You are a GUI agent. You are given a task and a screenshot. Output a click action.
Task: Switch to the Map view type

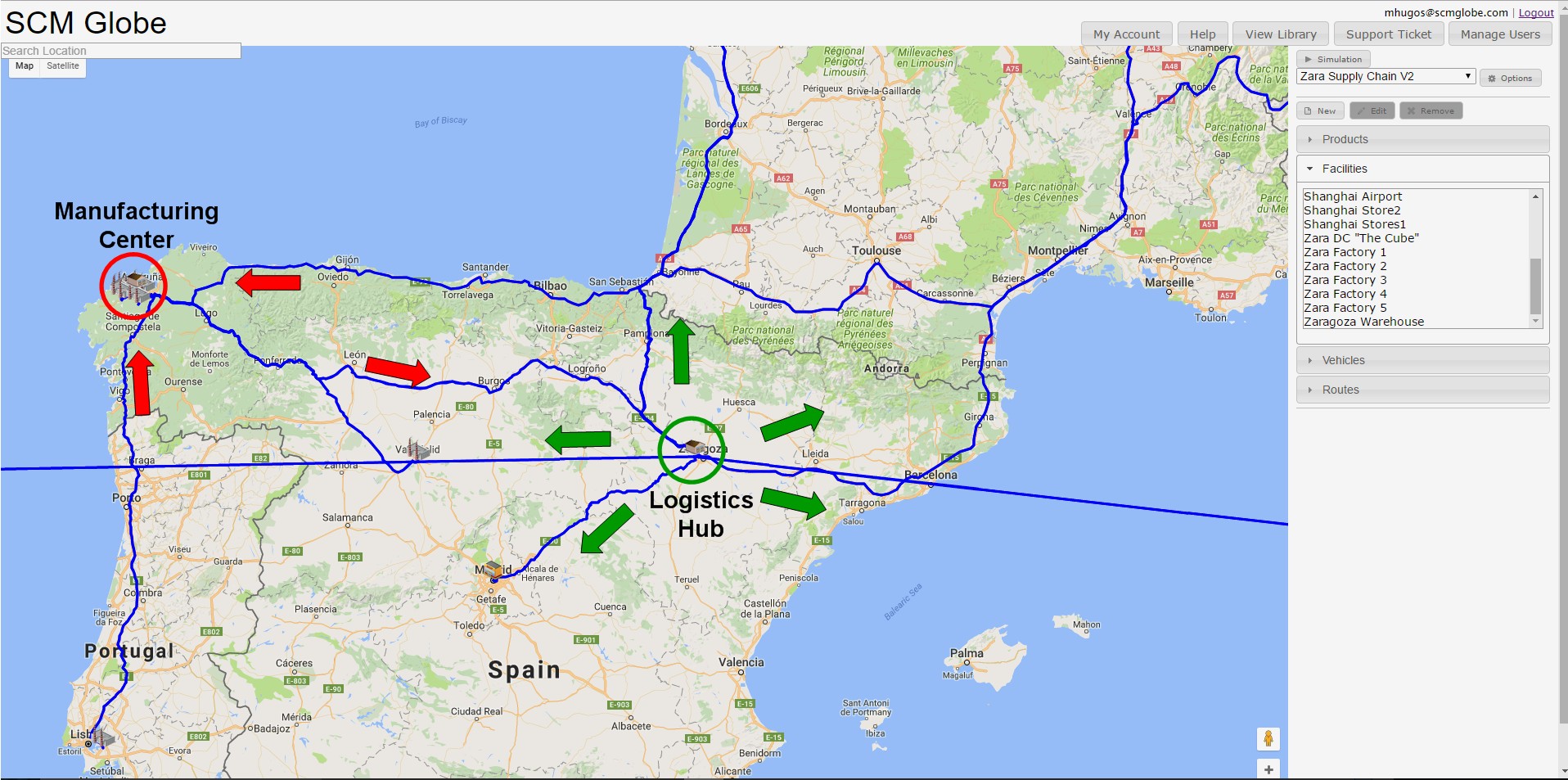pyautogui.click(x=25, y=66)
